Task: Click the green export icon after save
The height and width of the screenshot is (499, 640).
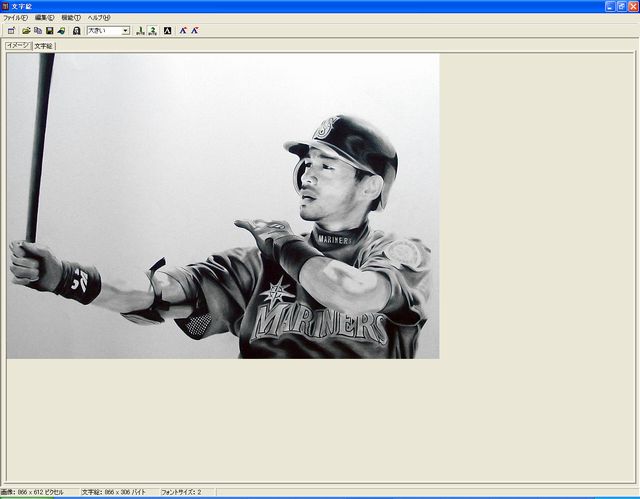Action: click(61, 31)
